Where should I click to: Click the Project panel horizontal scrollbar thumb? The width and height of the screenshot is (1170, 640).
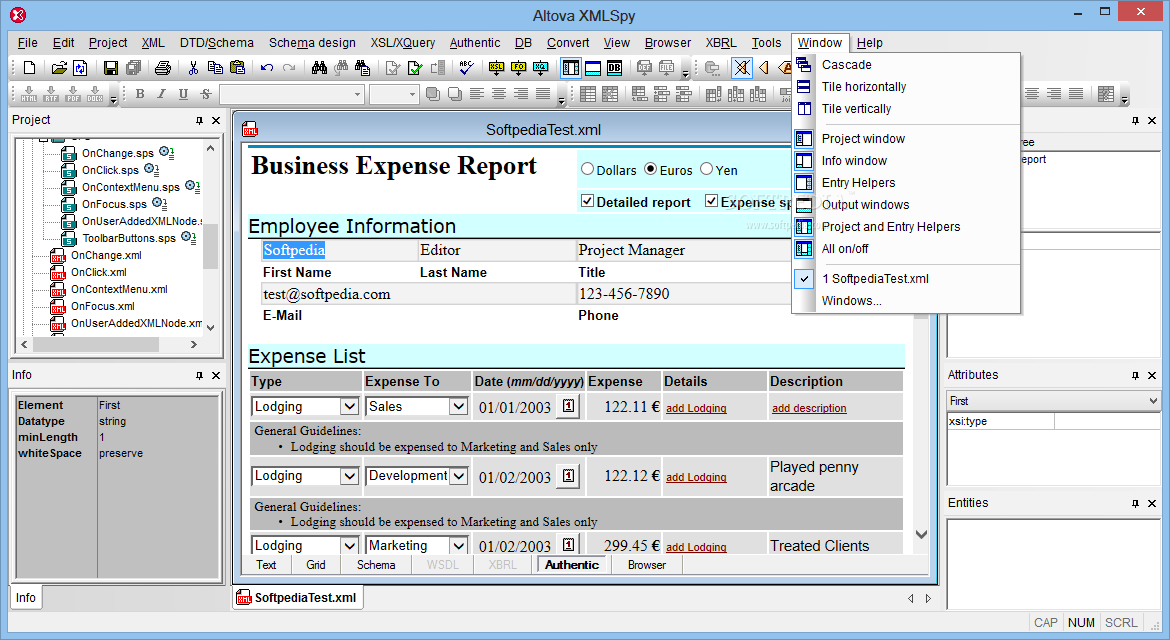click(94, 345)
